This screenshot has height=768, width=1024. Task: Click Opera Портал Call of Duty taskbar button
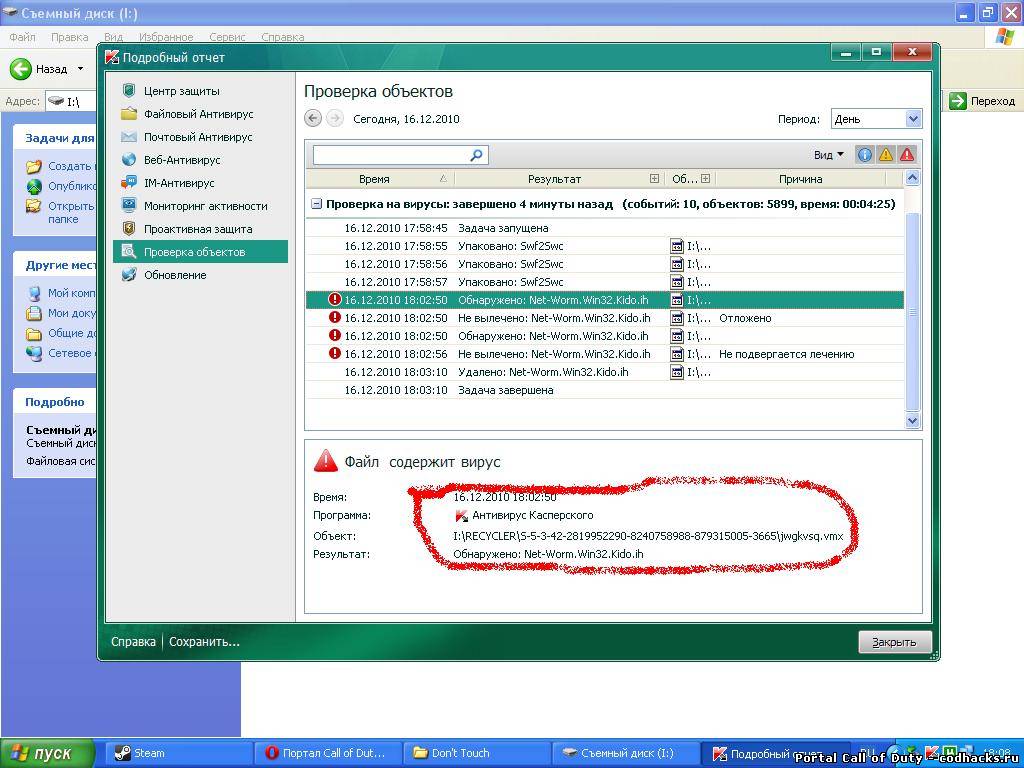pos(326,753)
